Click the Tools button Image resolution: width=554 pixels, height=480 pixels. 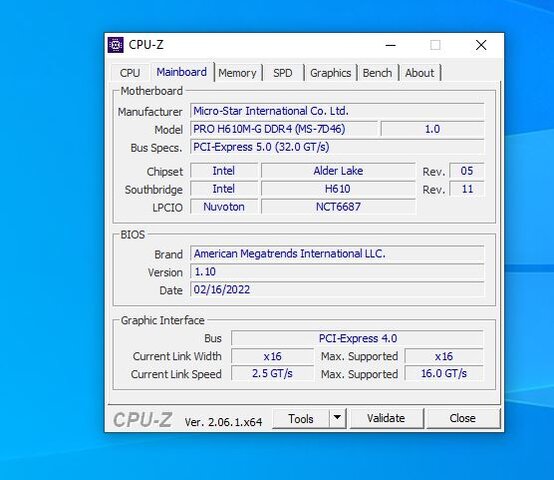pos(301,419)
